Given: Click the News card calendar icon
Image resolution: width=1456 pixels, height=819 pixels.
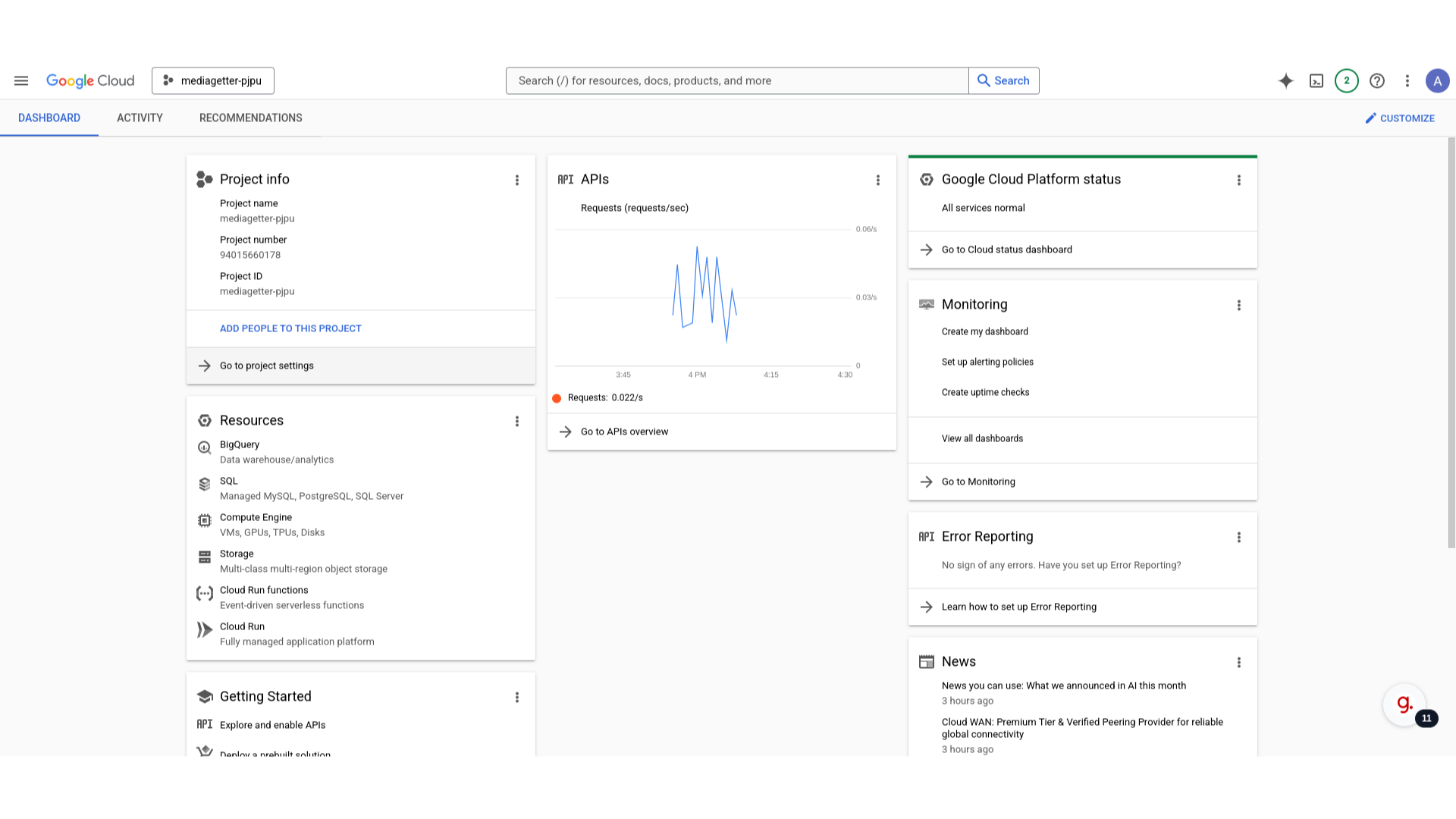Looking at the screenshot, I should pyautogui.click(x=927, y=661).
